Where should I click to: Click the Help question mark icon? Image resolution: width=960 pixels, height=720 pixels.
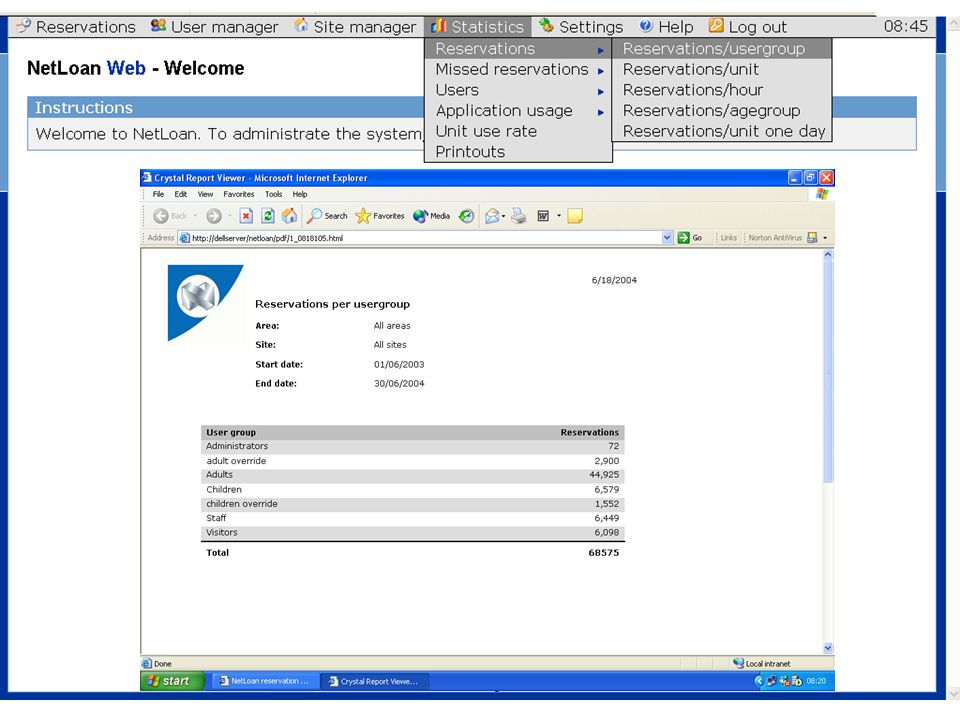coord(646,26)
